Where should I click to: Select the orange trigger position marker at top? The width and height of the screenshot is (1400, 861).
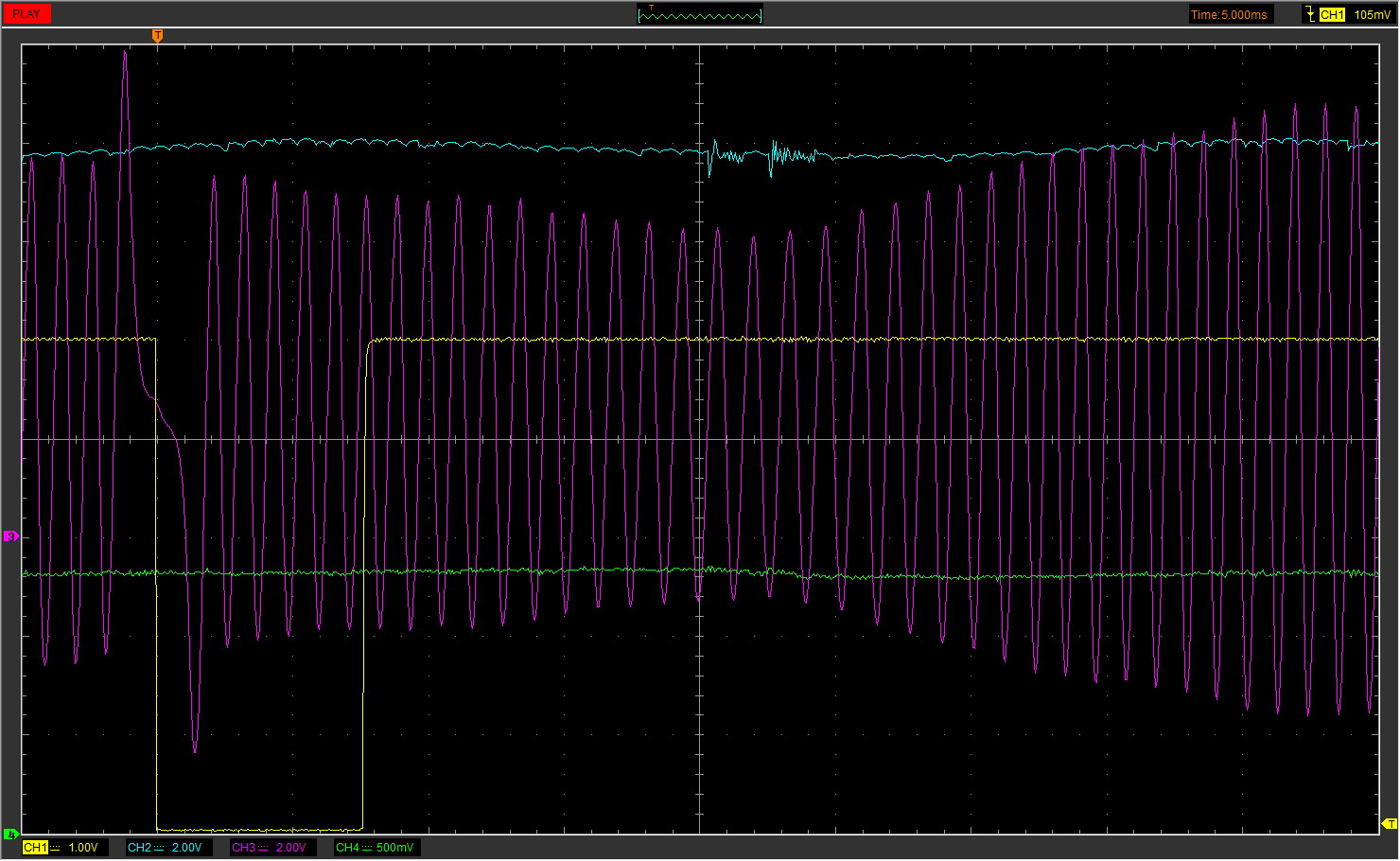(158, 36)
